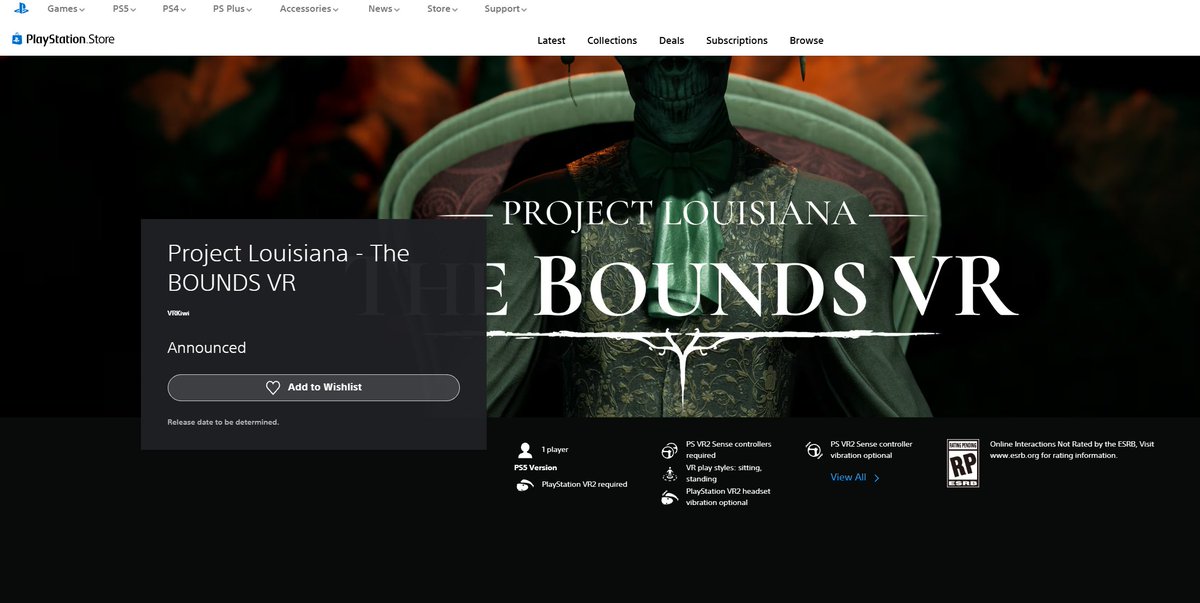Open the Deals store tab

click(672, 41)
